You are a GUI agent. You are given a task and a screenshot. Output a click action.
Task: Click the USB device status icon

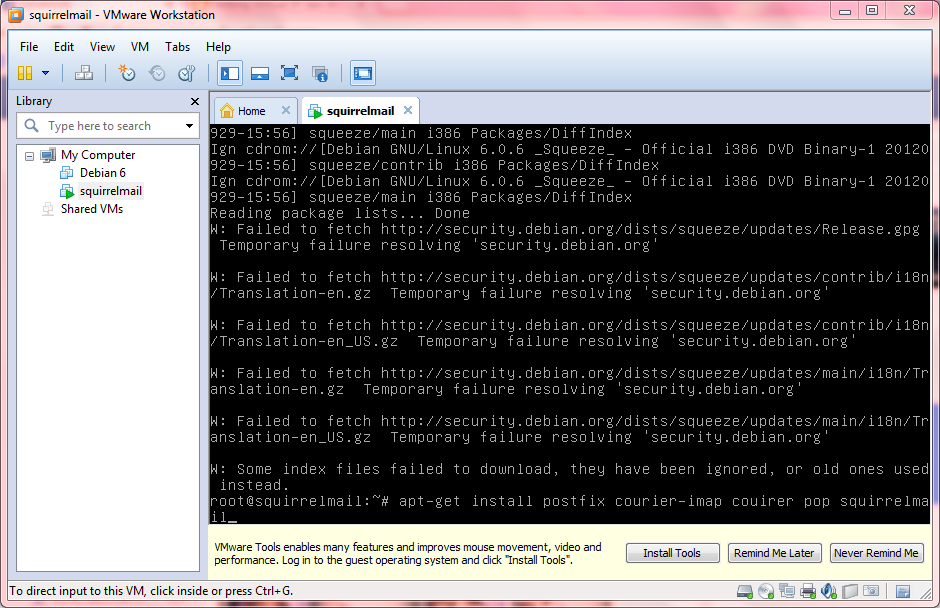pyautogui.click(x=849, y=592)
